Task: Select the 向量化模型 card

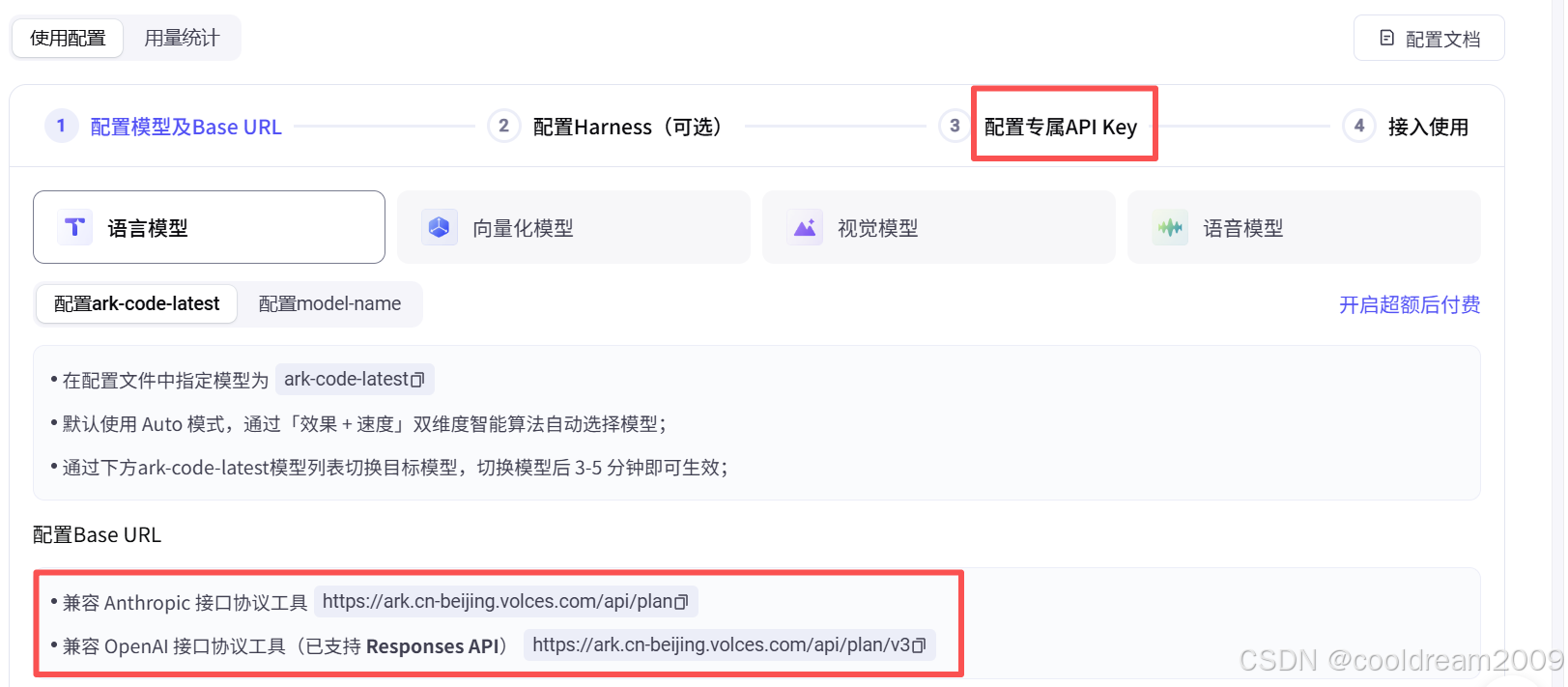Action: pyautogui.click(x=574, y=227)
